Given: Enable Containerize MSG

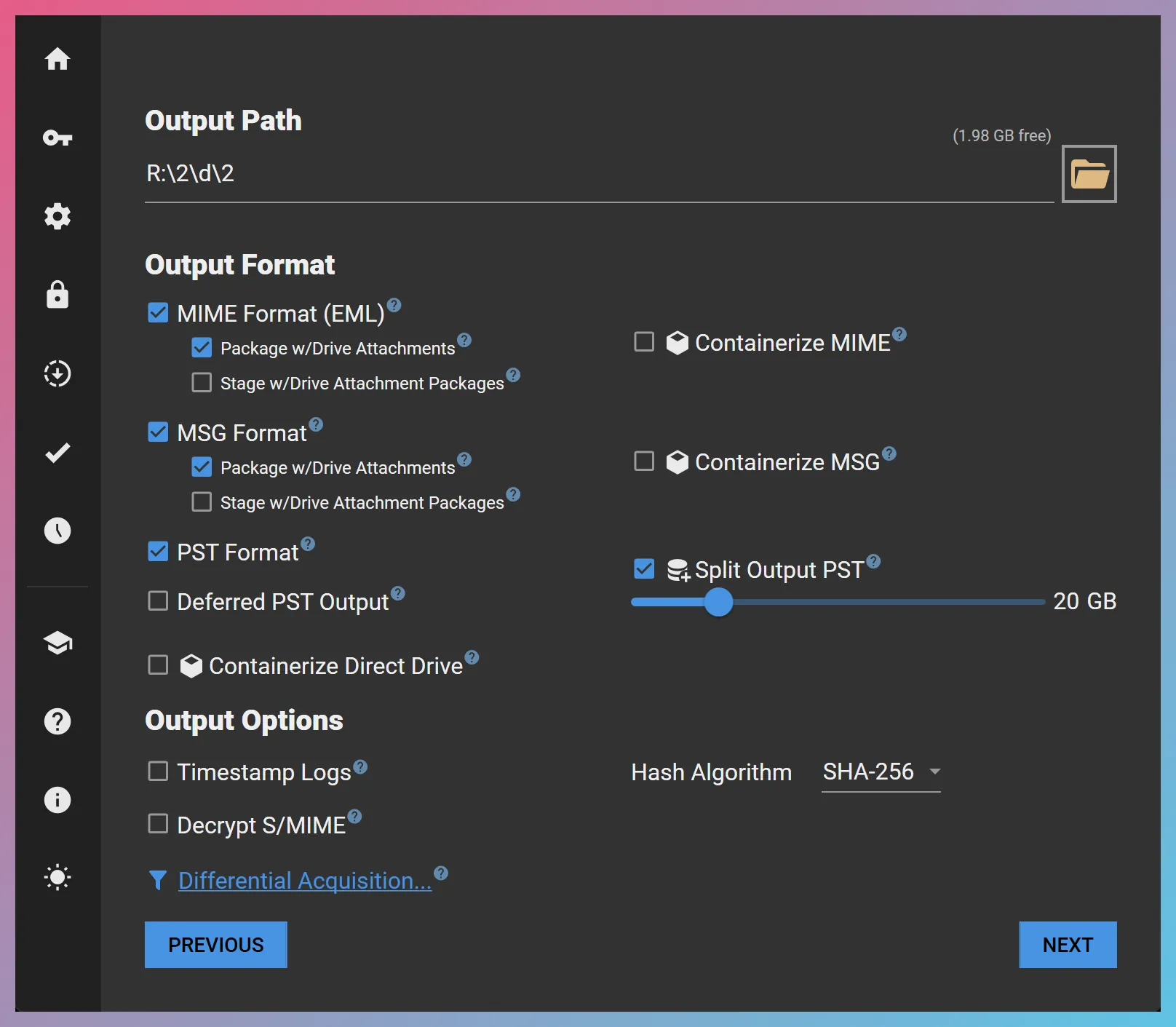Looking at the screenshot, I should click(643, 461).
